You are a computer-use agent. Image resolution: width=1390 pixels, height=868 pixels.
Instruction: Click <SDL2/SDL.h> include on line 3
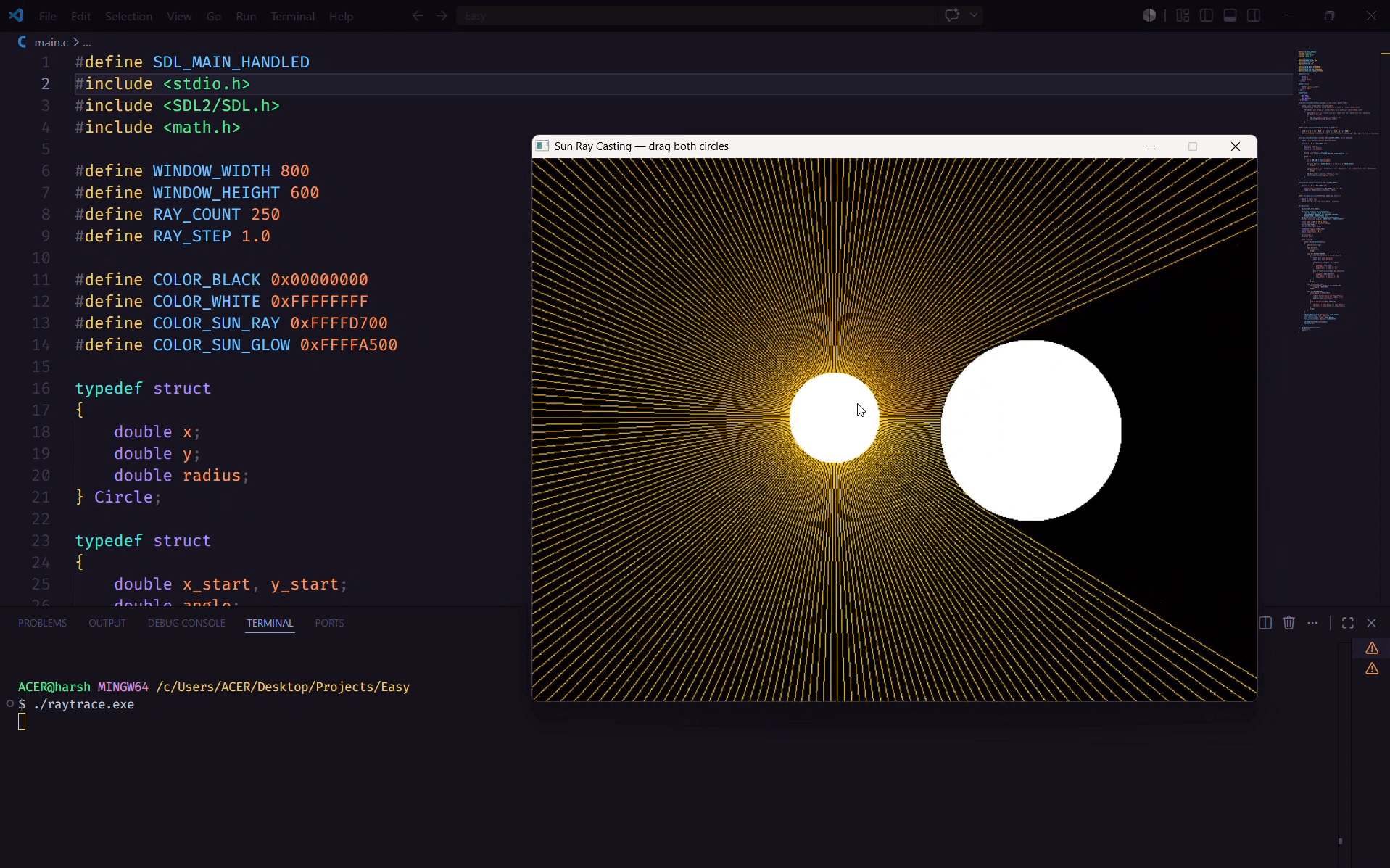221,106
